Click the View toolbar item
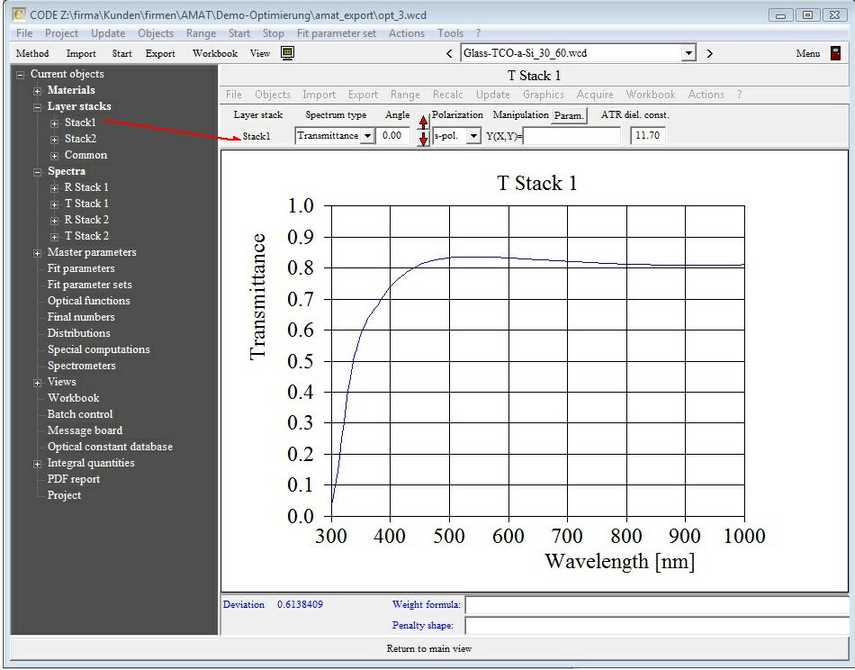 coord(260,53)
